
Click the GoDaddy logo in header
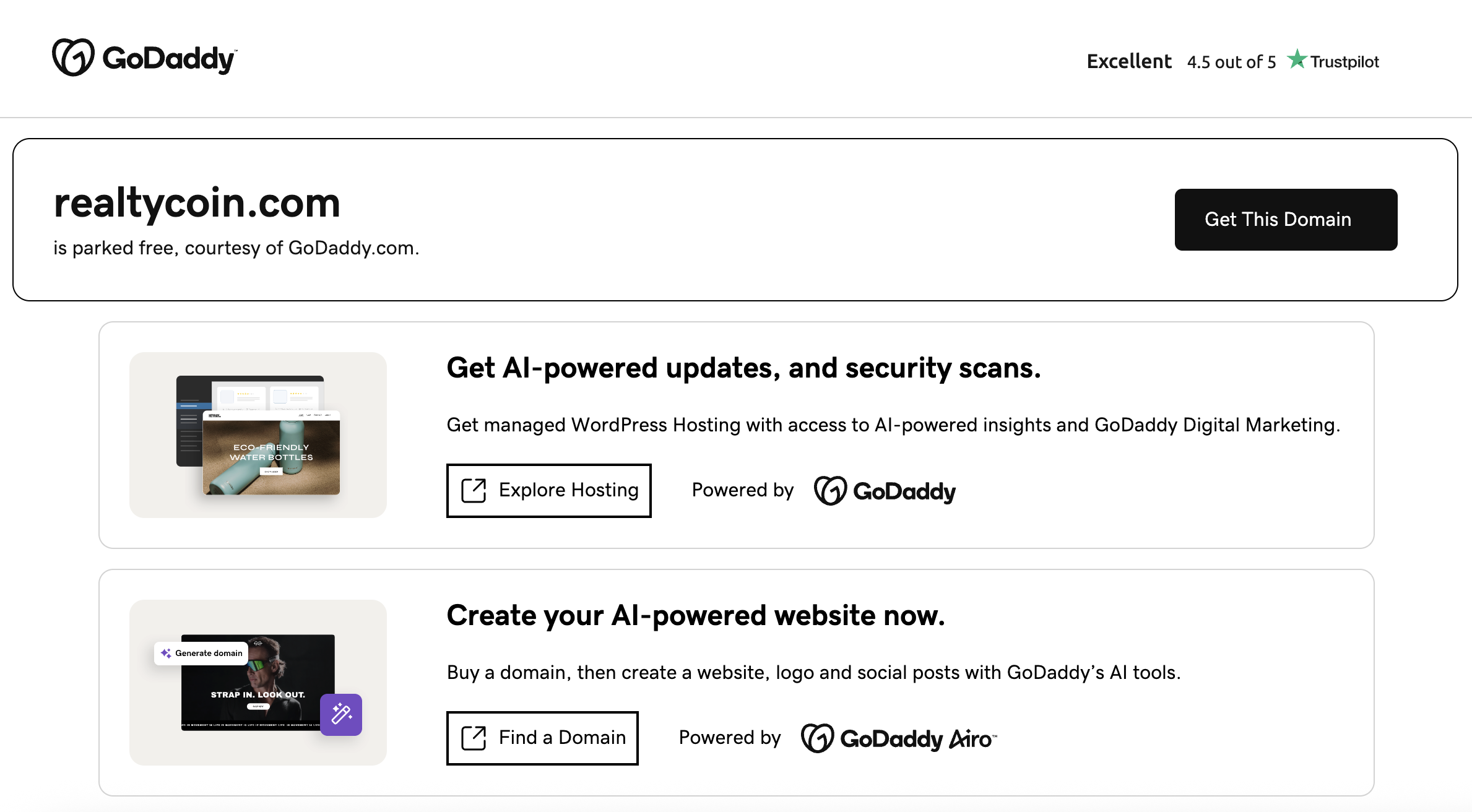144,58
